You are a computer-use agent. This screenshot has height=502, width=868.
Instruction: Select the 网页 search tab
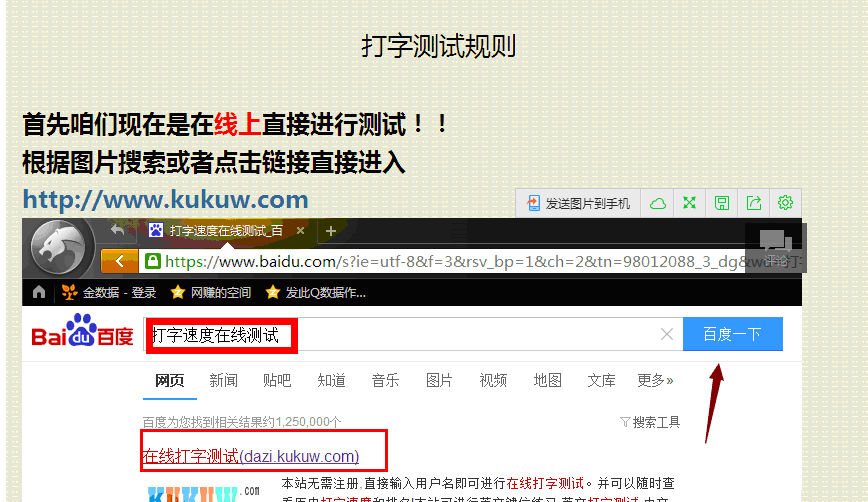coord(169,381)
